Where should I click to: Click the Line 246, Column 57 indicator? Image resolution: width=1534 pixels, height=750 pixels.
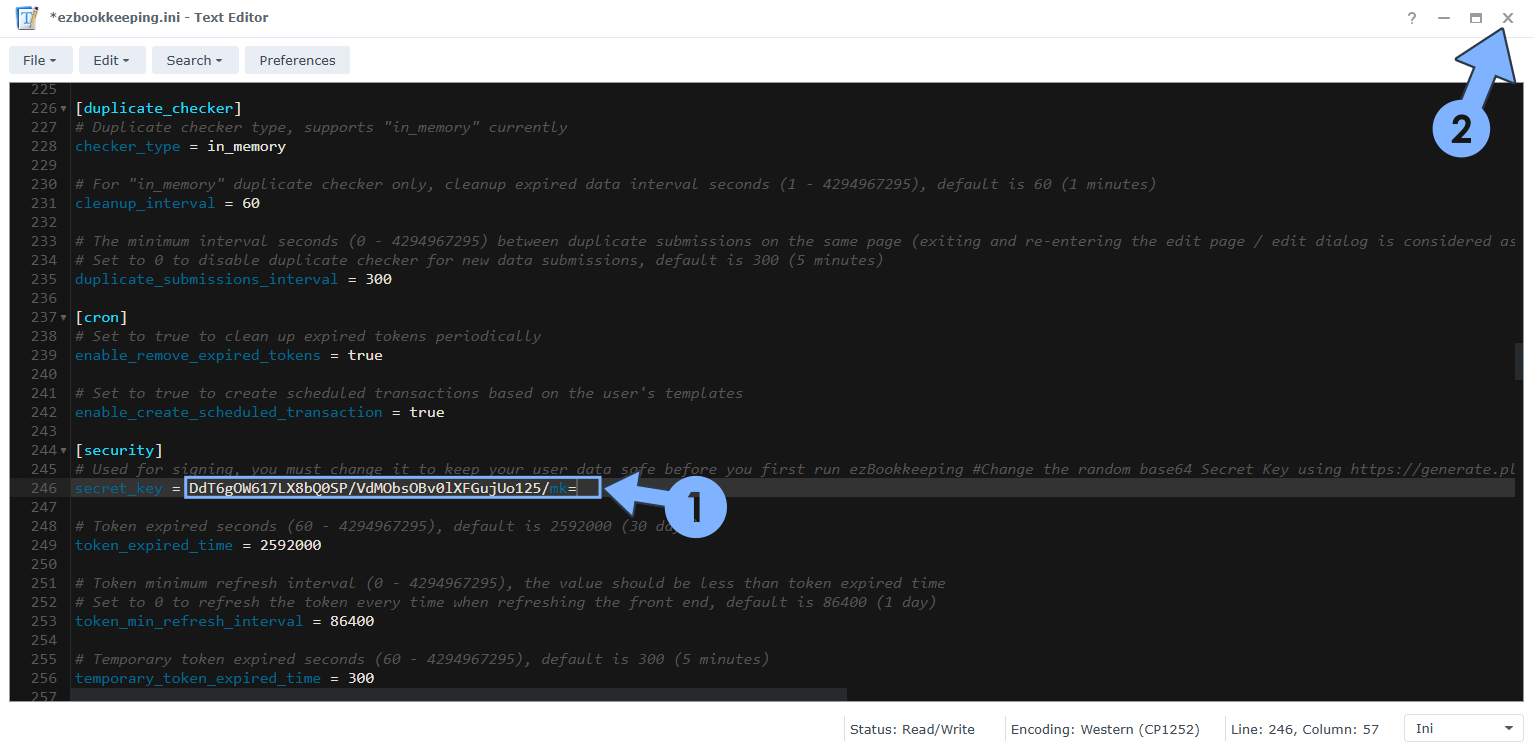pyautogui.click(x=1305, y=729)
